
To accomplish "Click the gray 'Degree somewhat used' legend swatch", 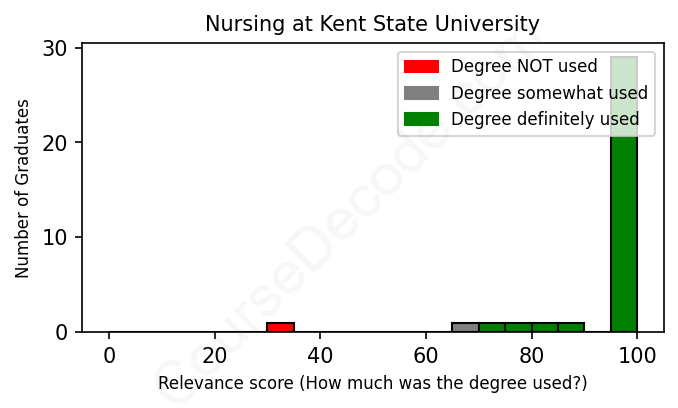I will coord(421,93).
